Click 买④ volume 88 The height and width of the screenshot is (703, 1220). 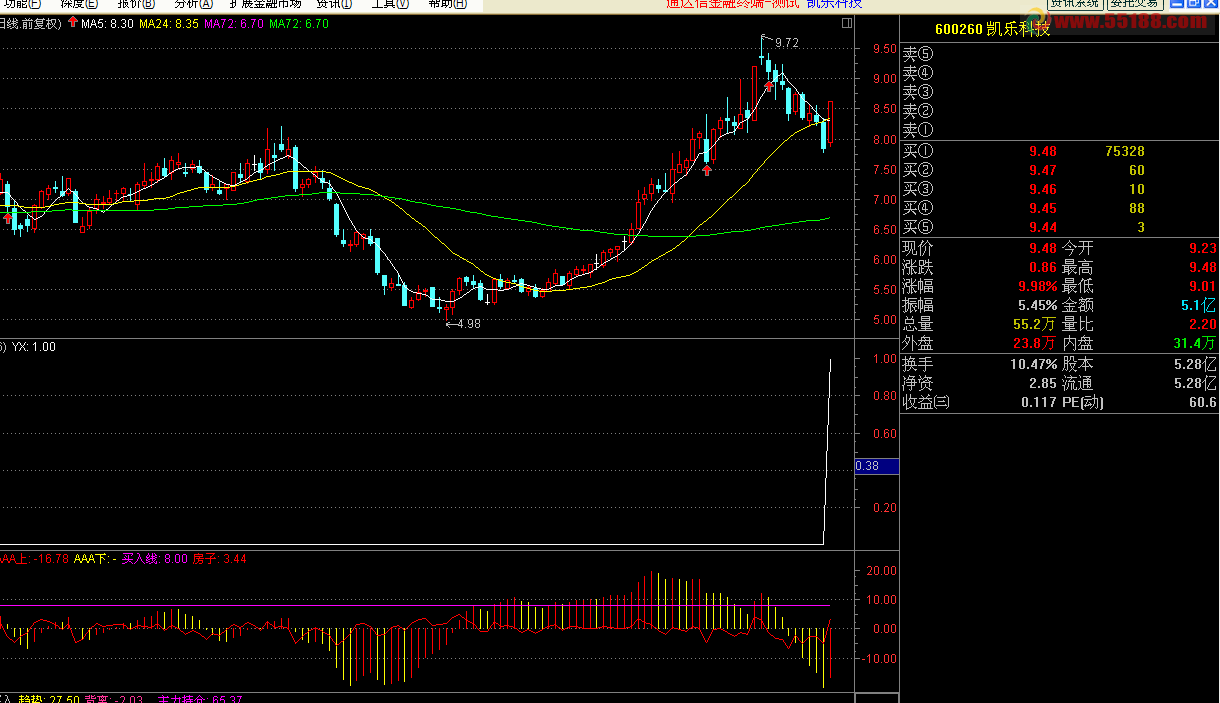[x=1137, y=209]
